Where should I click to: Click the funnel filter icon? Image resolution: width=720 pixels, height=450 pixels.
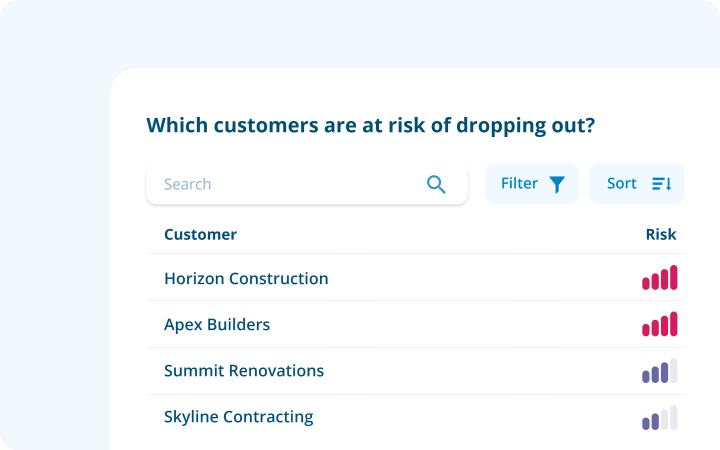tap(557, 185)
